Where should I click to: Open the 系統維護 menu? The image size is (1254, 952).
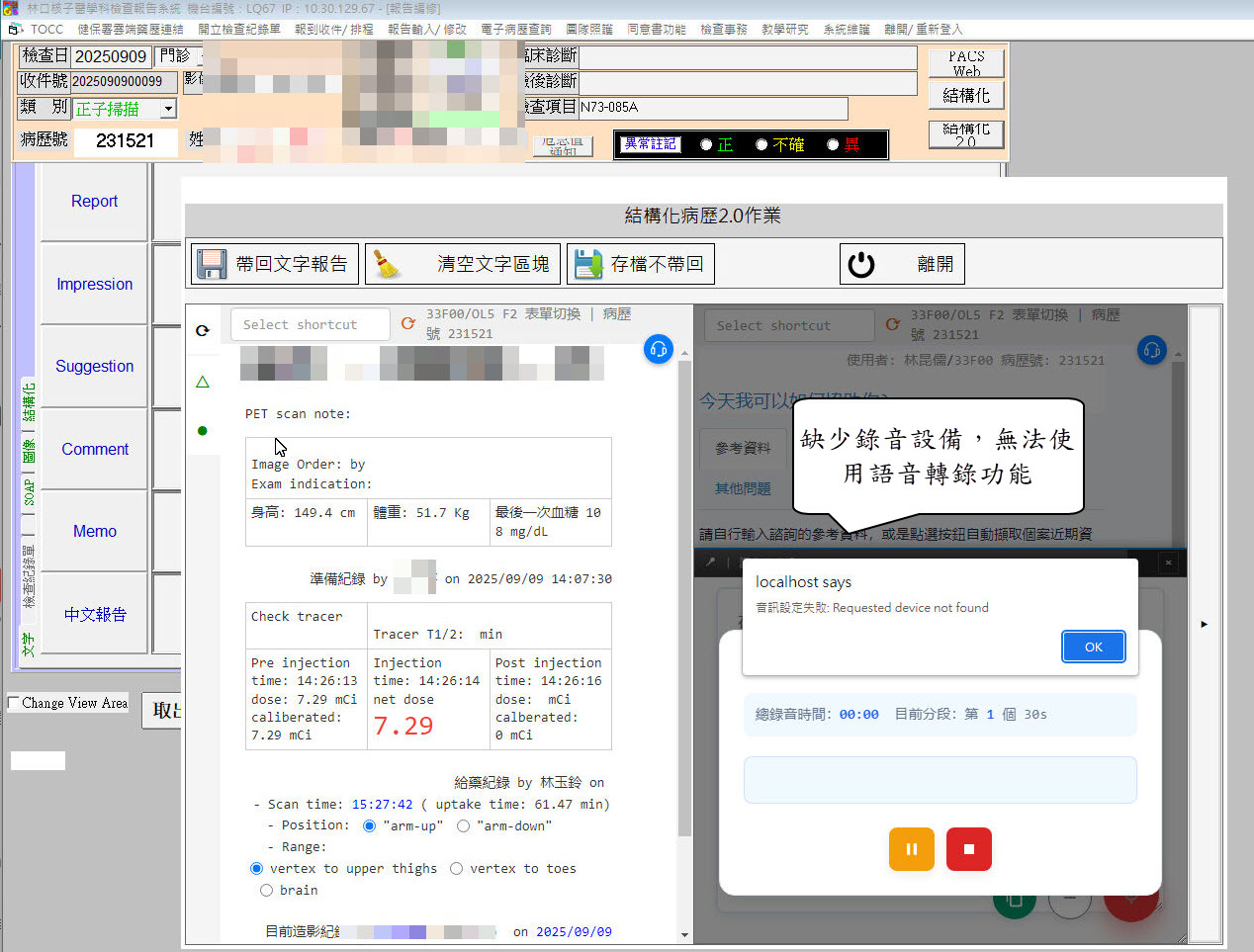tap(846, 30)
